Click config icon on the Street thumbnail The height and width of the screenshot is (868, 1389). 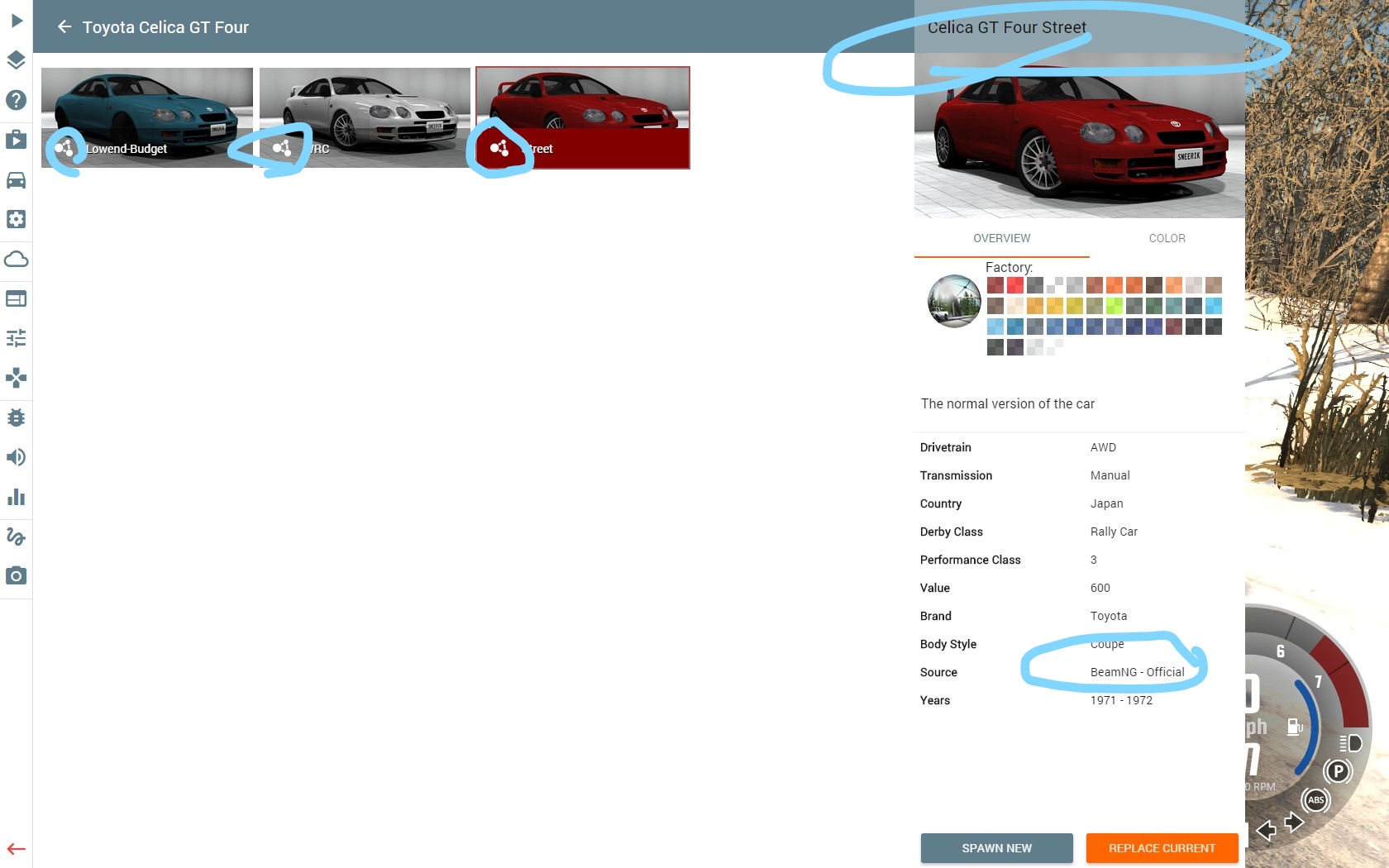(499, 148)
